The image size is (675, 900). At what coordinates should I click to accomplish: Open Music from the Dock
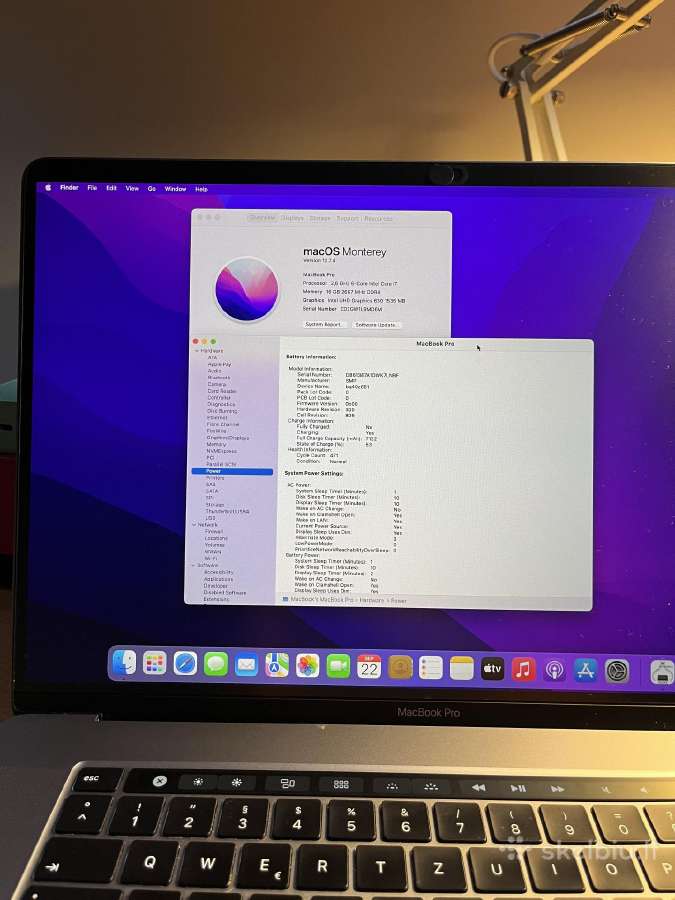coord(523,670)
